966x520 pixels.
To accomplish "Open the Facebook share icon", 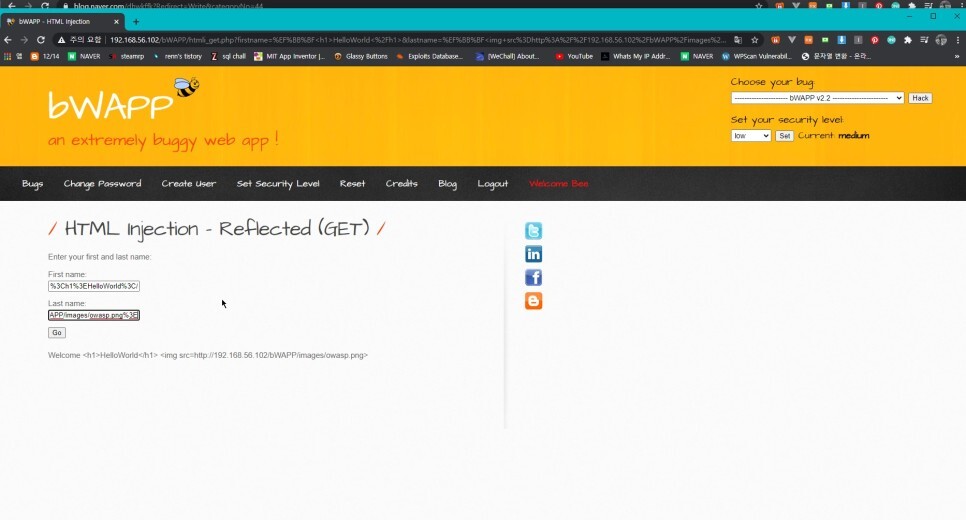I will point(534,277).
